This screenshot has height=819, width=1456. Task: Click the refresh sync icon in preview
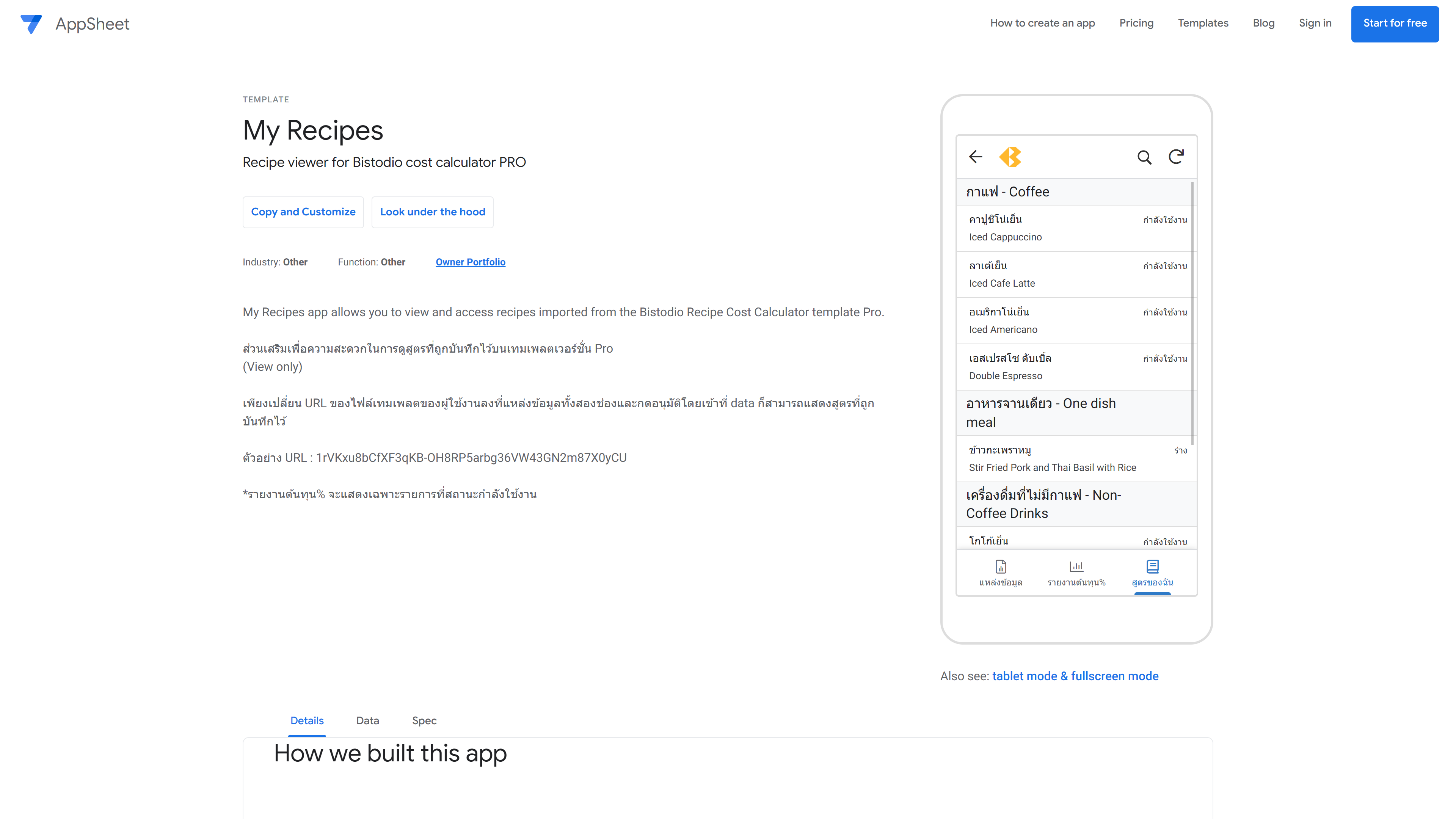1176,157
